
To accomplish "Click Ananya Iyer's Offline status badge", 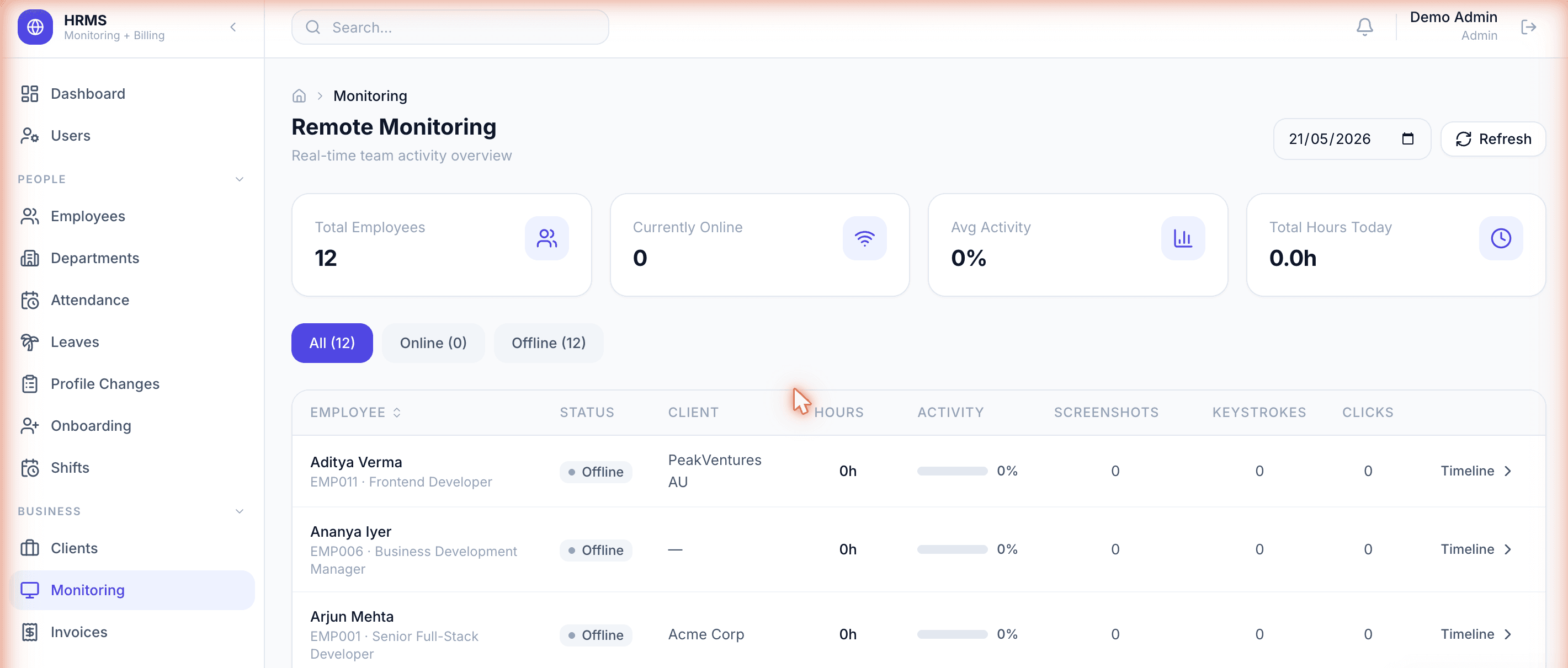I will click(x=596, y=551).
